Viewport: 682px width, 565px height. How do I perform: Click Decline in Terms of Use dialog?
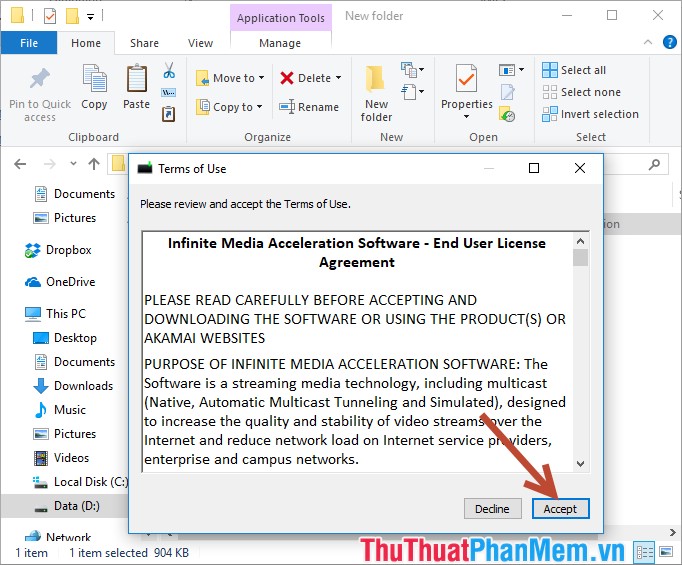click(x=492, y=508)
